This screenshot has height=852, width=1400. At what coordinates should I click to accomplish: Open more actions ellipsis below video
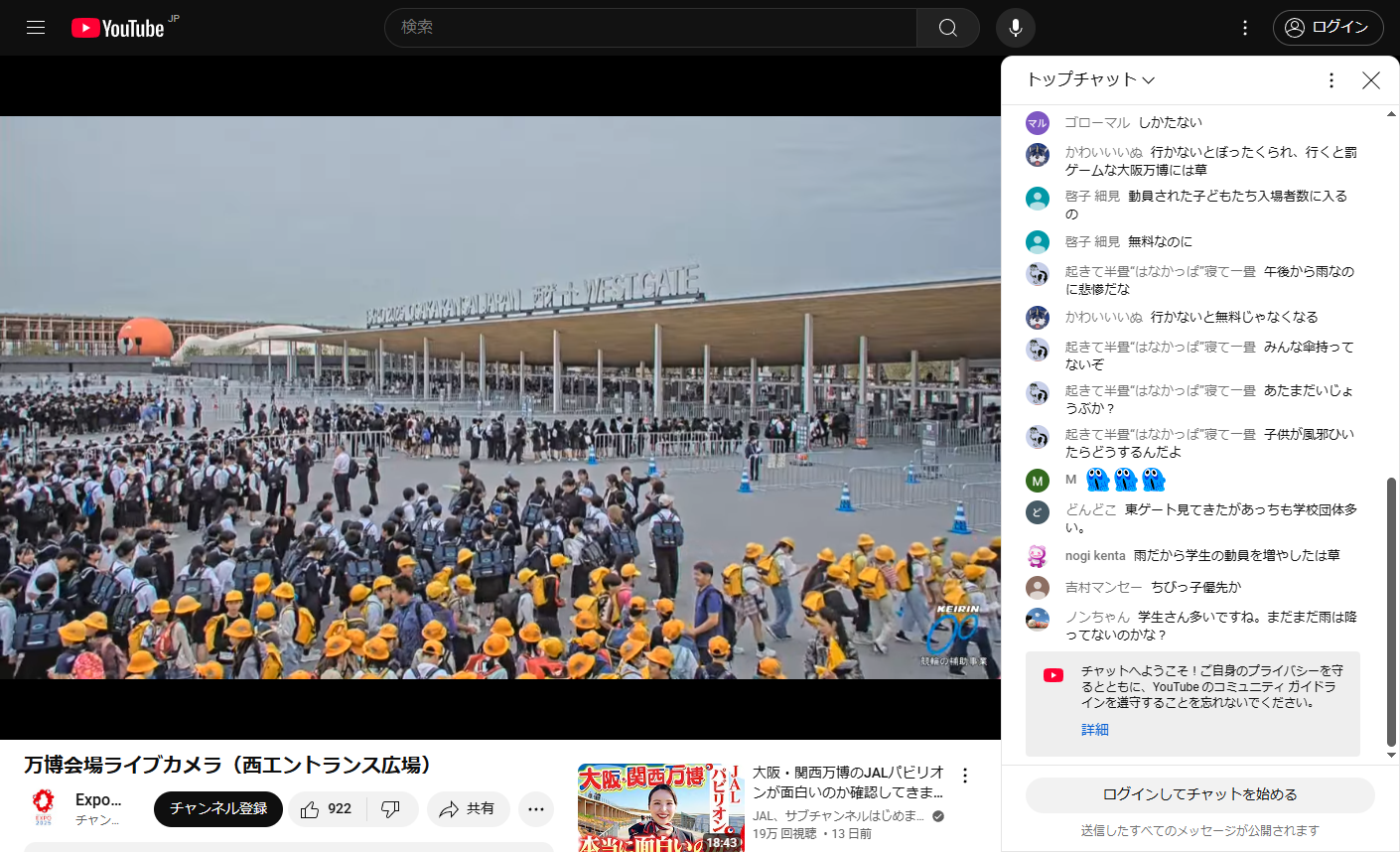click(x=535, y=809)
